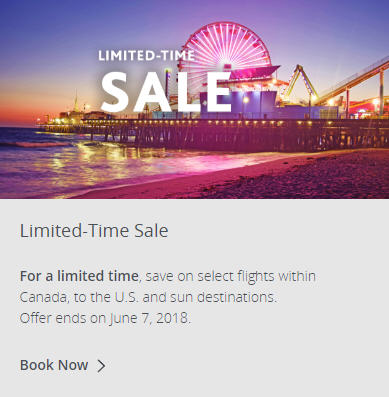
Task: Click the LIMITED-TIME overlay text on image
Action: pos(146,55)
